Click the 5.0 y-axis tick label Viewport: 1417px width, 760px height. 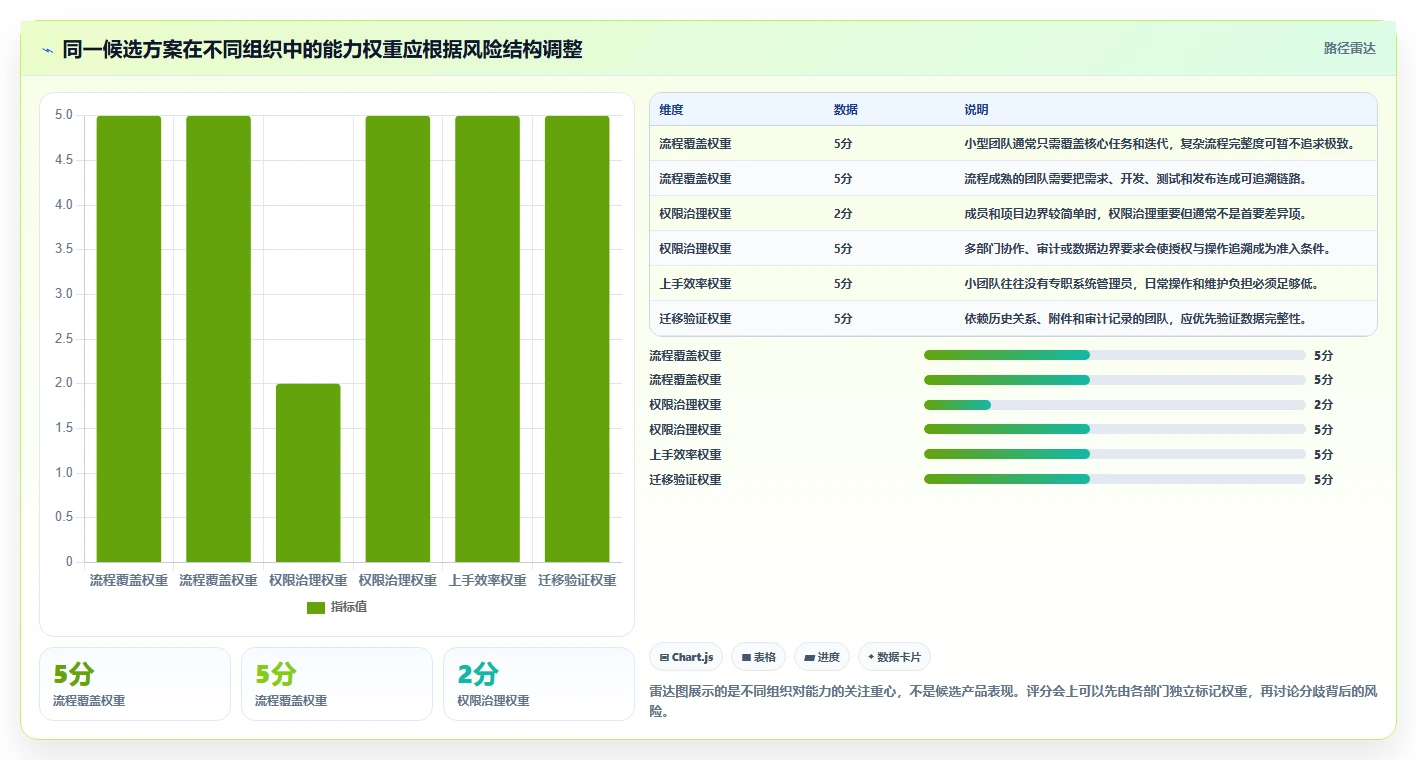tap(64, 115)
